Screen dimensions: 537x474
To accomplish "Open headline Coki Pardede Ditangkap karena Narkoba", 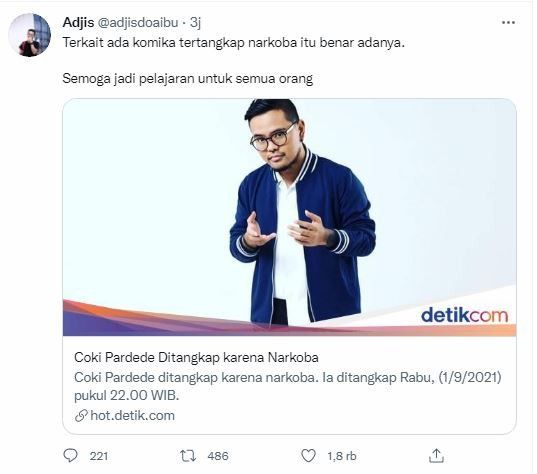I will [x=196, y=357].
